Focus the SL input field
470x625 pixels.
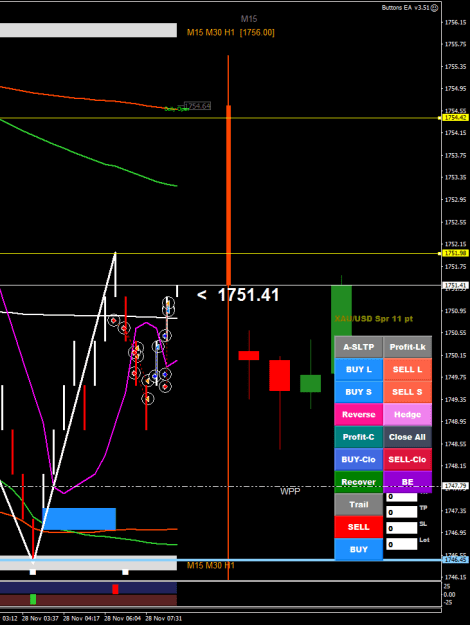pos(401,528)
